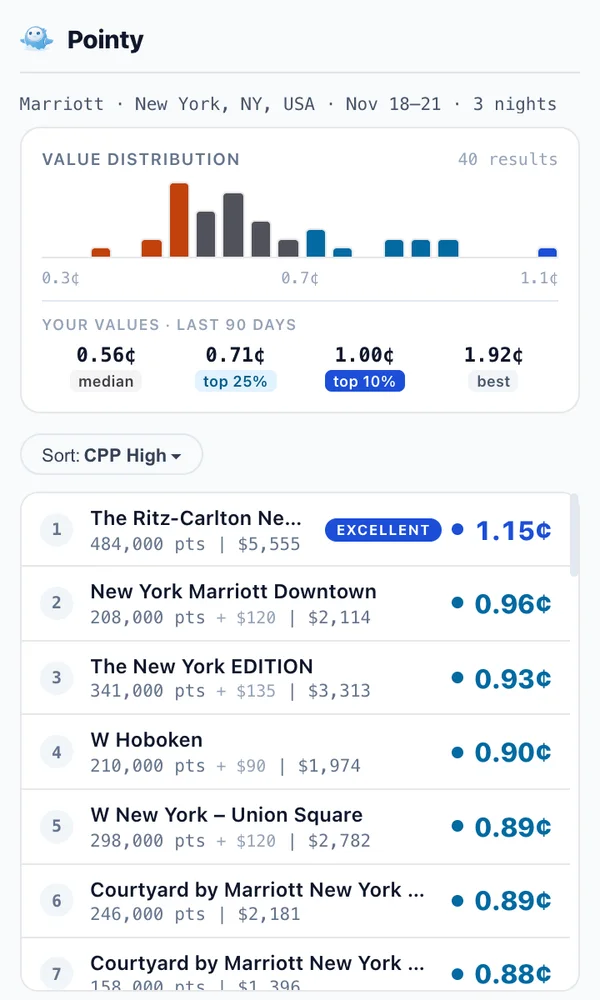The image size is (600, 1000).
Task: Click the tallest orange histogram bar
Action: tap(179, 220)
